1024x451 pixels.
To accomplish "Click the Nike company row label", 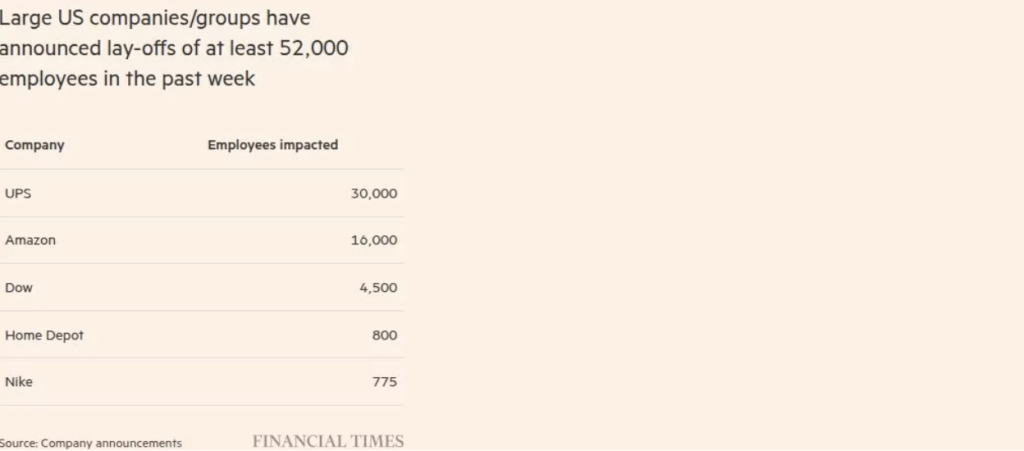I will pos(18,382).
